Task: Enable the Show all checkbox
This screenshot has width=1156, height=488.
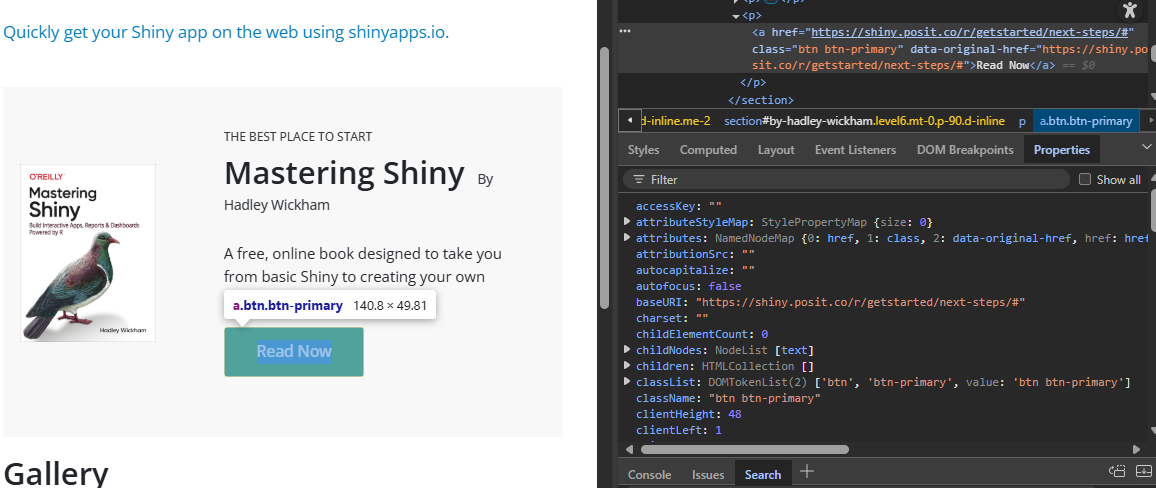Action: click(1084, 179)
